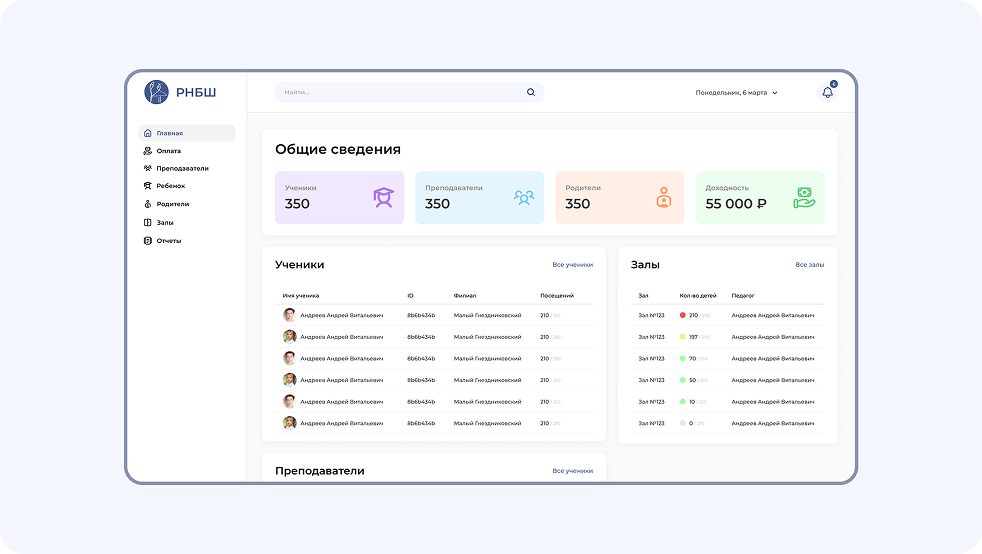
Task: Click the search magnifier icon
Action: pos(531,92)
